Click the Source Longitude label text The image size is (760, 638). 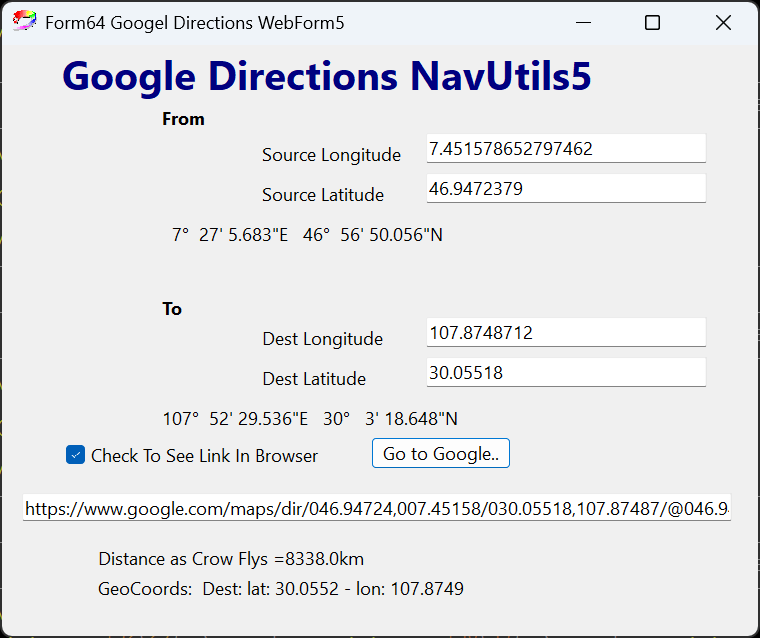tap(331, 155)
